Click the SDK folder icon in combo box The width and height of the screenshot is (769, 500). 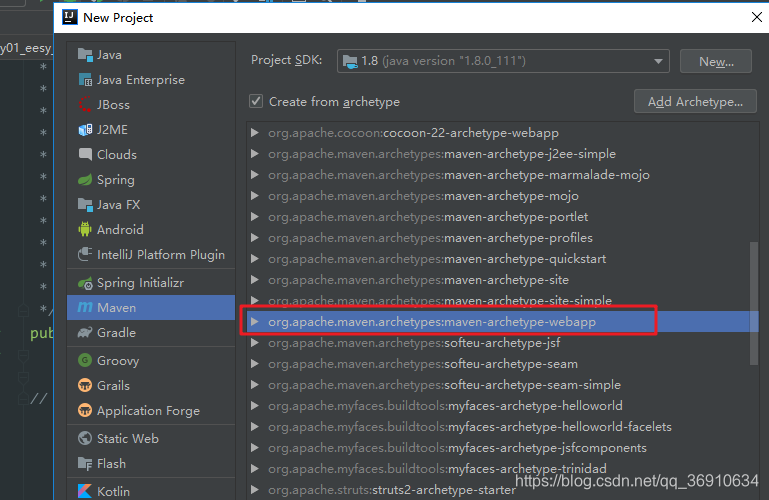pos(350,61)
